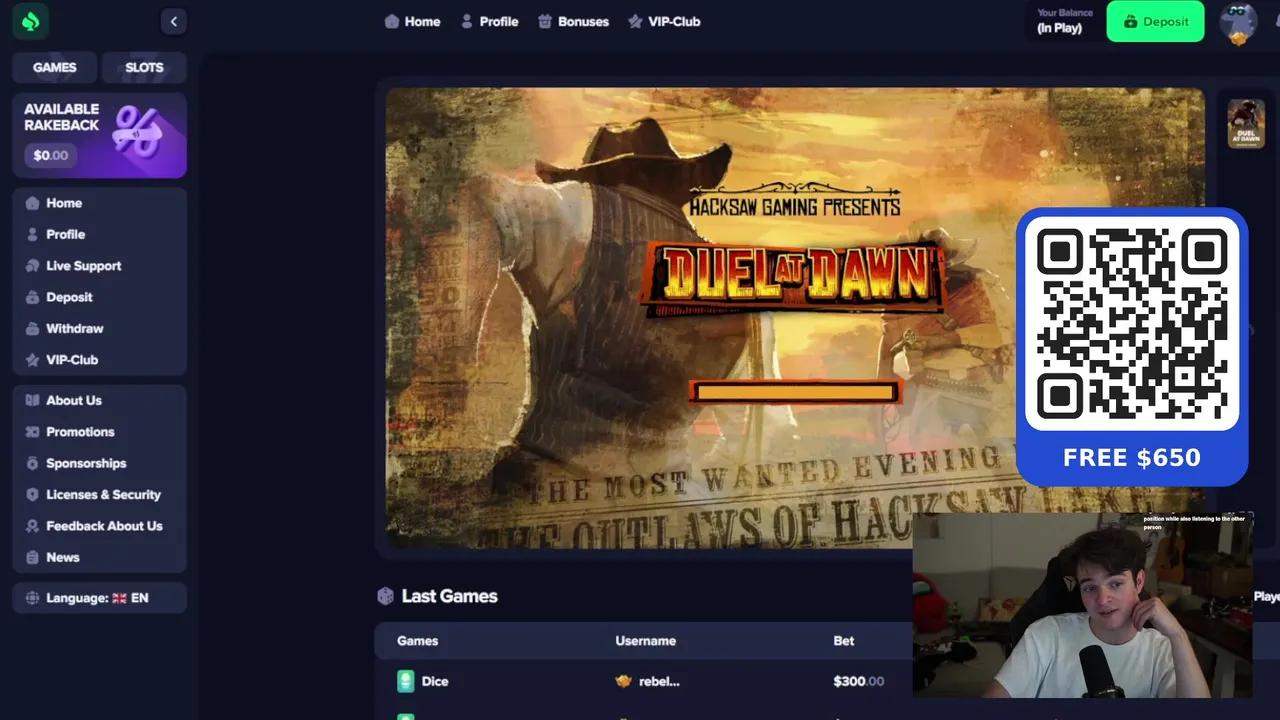This screenshot has width=1280, height=720.
Task: Collapse the sidebar using the arrow chevron
Action: pos(174,21)
